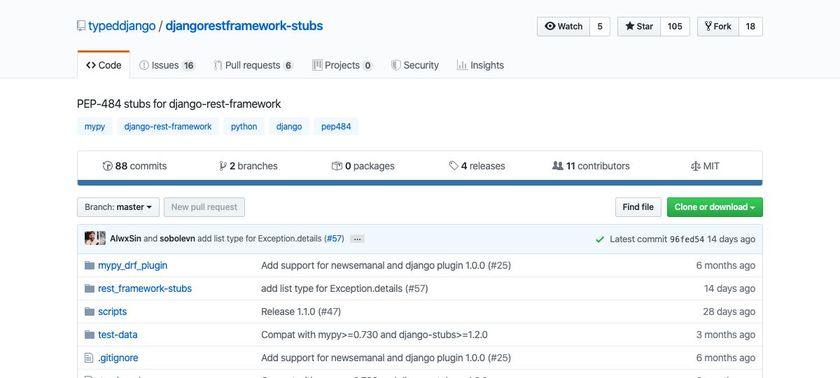Click the .gitignore file icon
This screenshot has height=378, width=840.
pos(89,358)
